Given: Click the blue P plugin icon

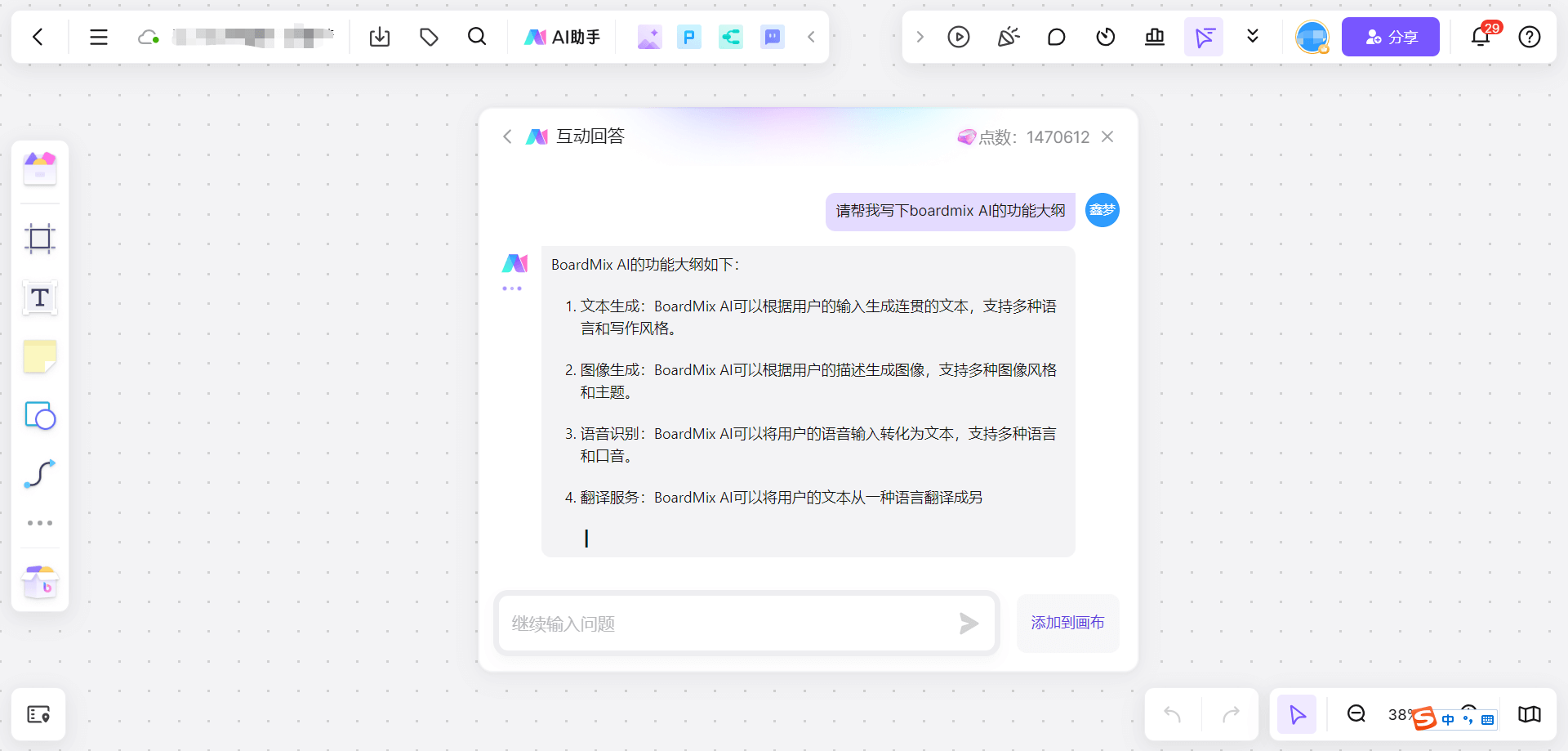Looking at the screenshot, I should 689,37.
